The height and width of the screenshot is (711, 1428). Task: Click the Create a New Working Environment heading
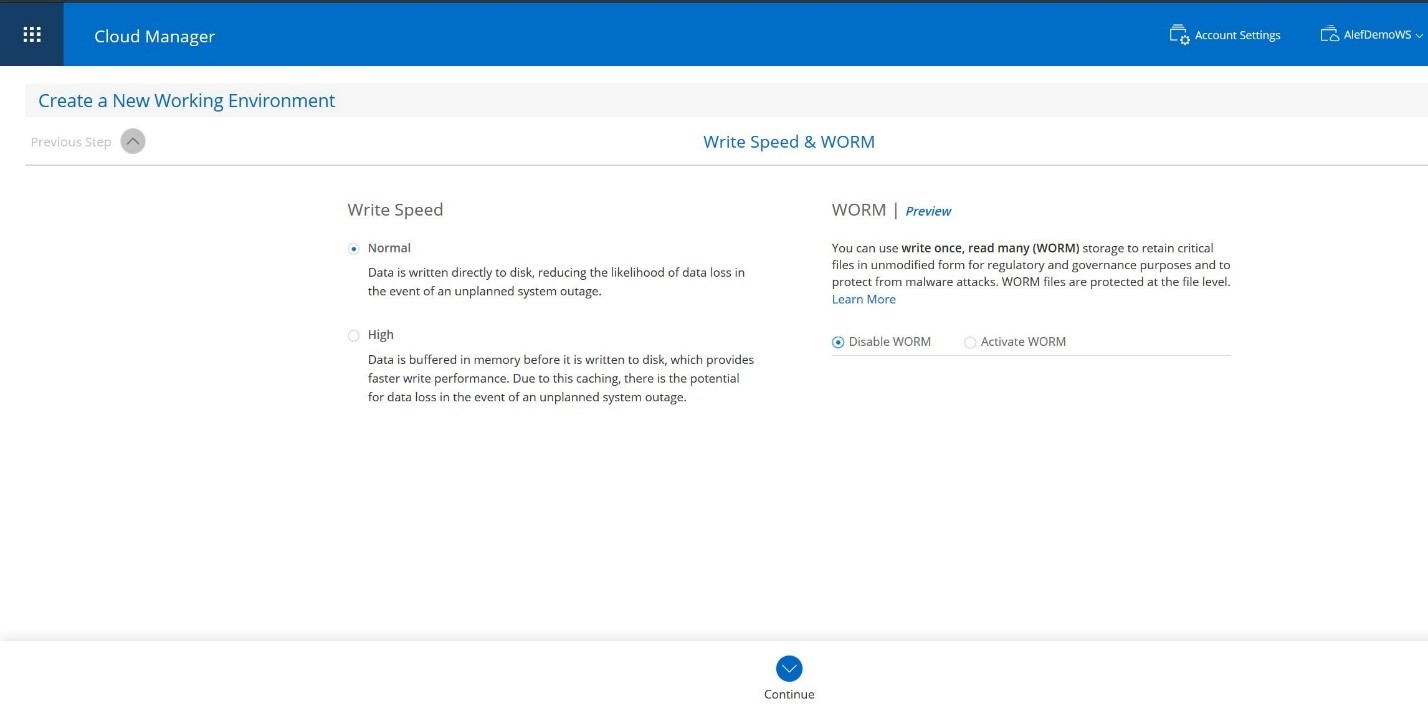pyautogui.click(x=187, y=100)
